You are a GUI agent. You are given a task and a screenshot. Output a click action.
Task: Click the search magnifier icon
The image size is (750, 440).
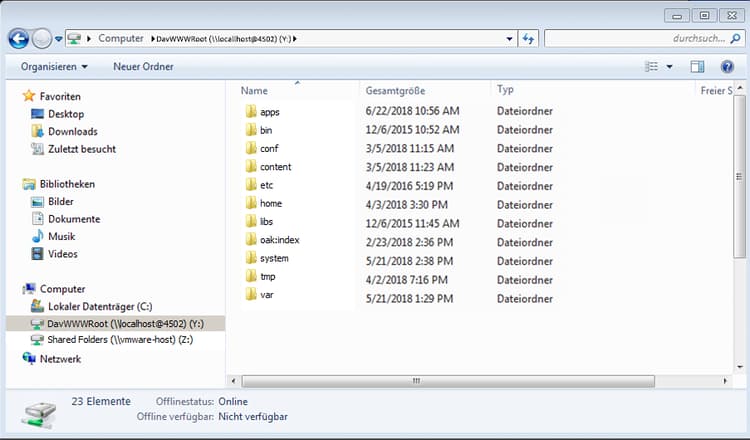735,38
